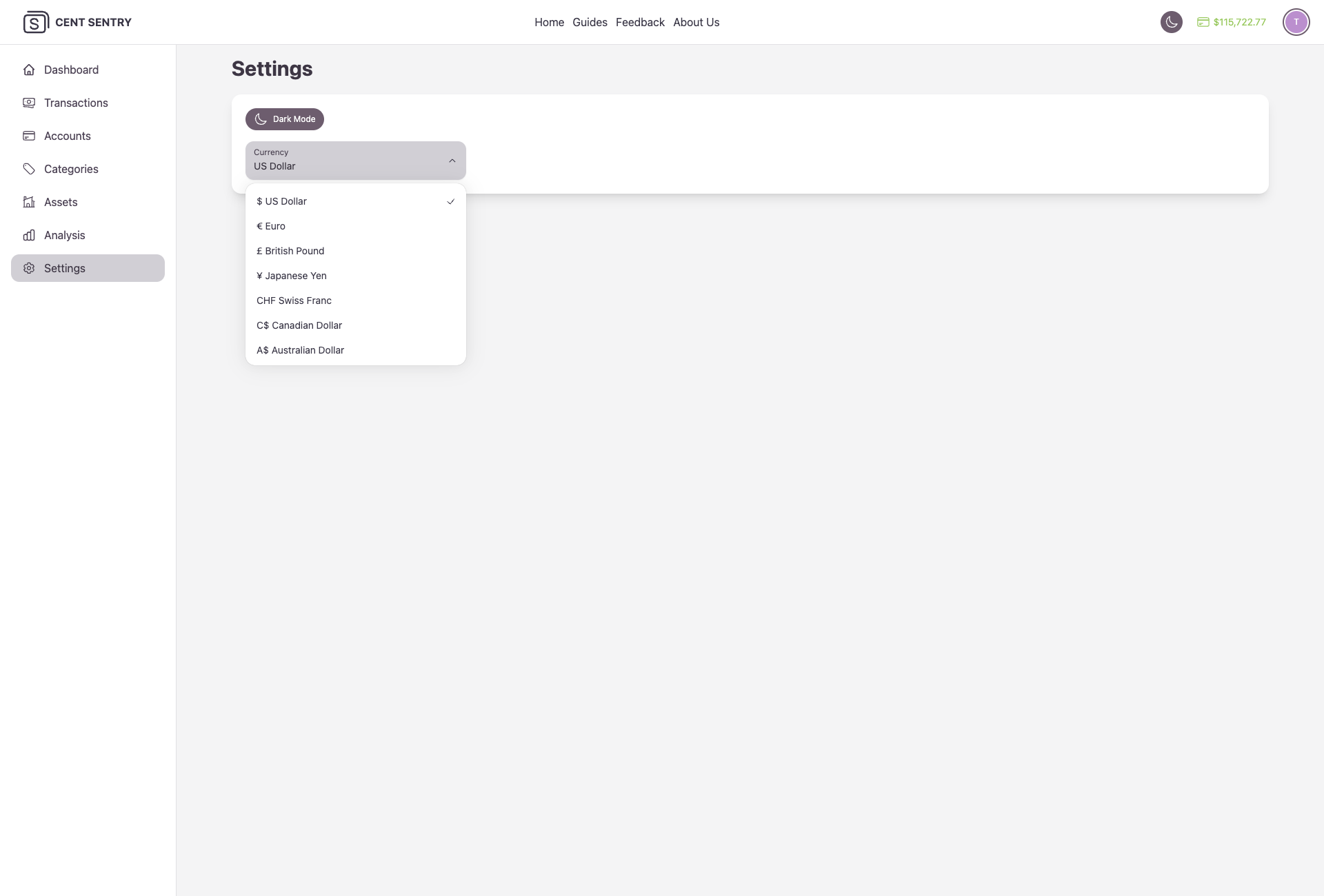The height and width of the screenshot is (896, 1324).
Task: Open Dashboard via house icon
Action: click(29, 70)
